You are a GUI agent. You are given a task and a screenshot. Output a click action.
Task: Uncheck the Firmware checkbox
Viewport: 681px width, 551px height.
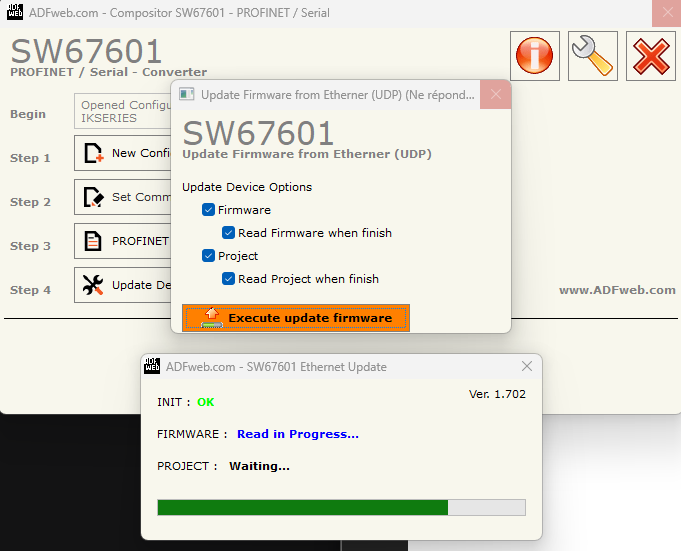(x=208, y=210)
